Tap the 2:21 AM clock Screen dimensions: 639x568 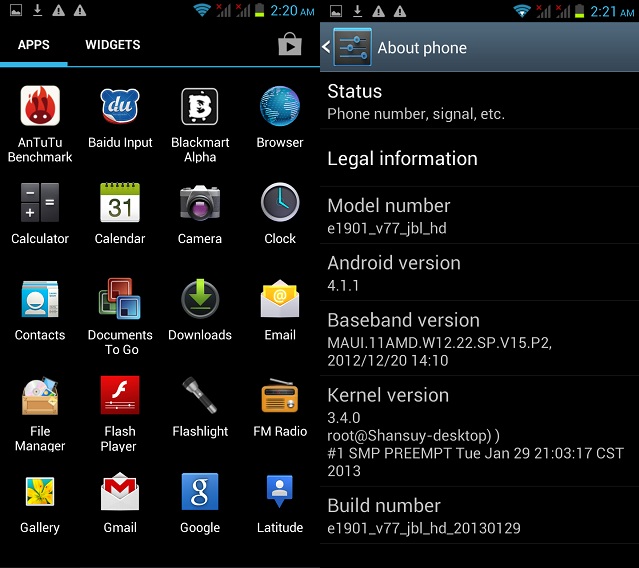coord(612,12)
